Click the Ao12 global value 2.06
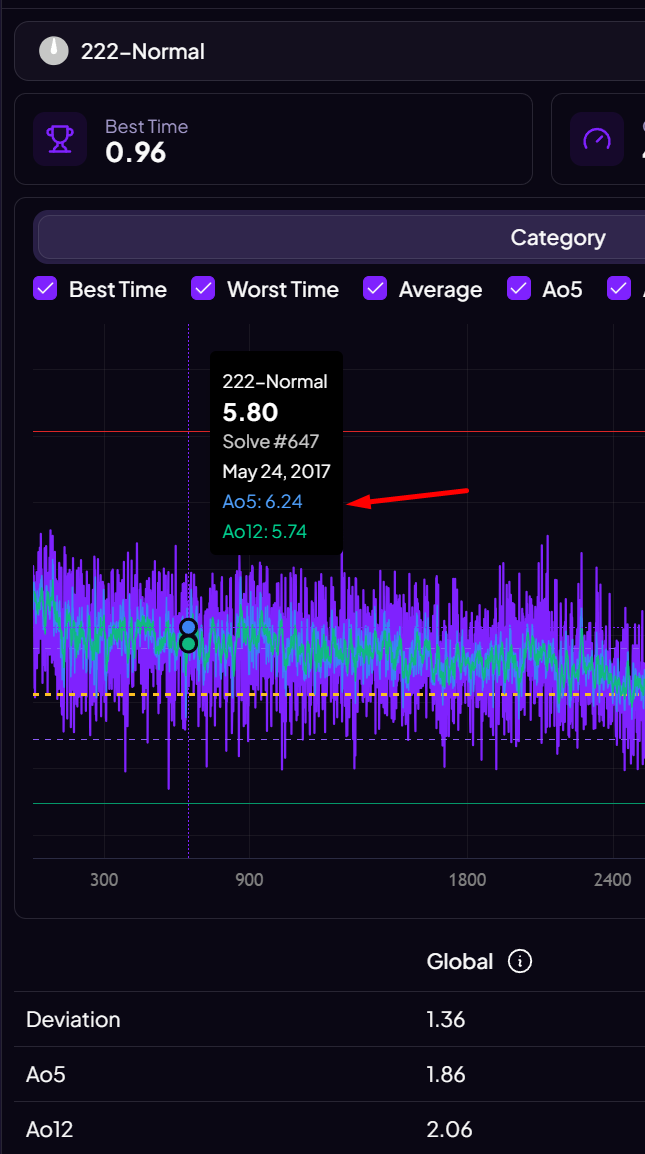The image size is (645, 1154). click(449, 1130)
